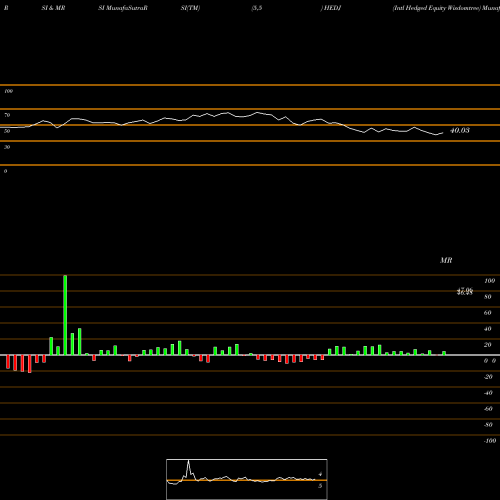Click the 'SI(TM)' header text

coord(190,8)
